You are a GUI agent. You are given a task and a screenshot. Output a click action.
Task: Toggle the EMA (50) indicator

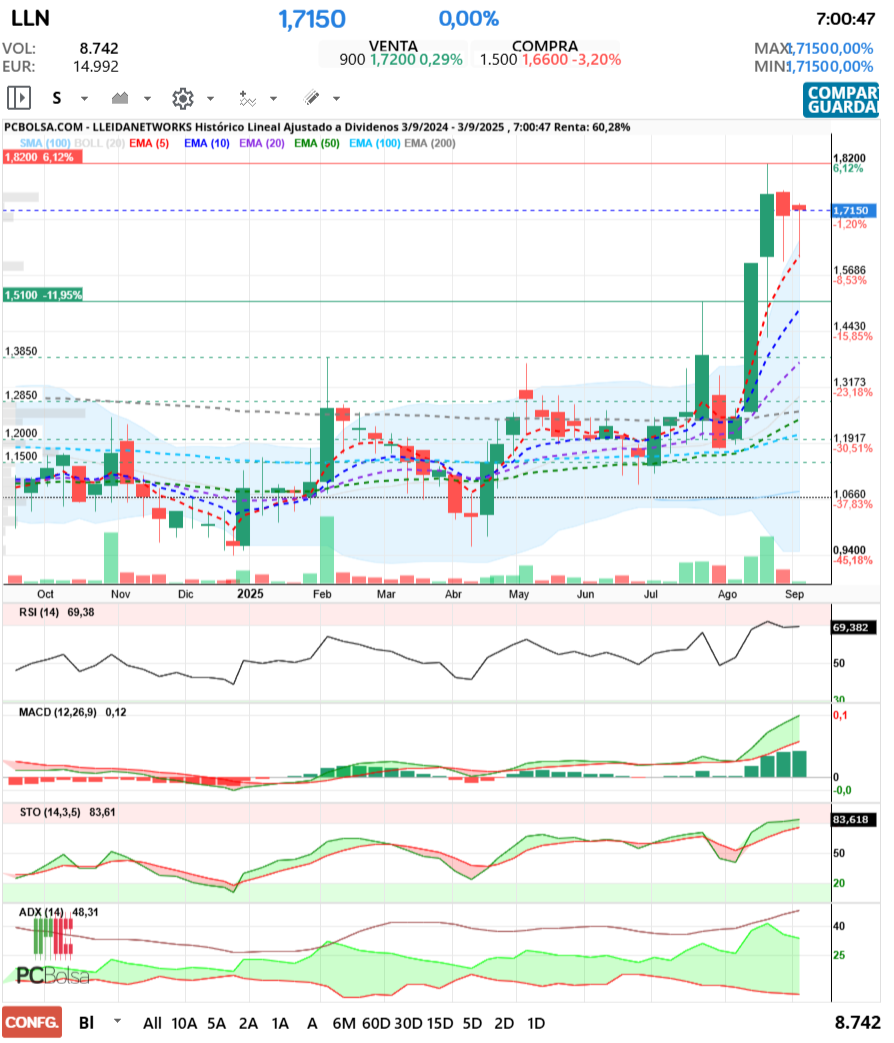click(317, 143)
